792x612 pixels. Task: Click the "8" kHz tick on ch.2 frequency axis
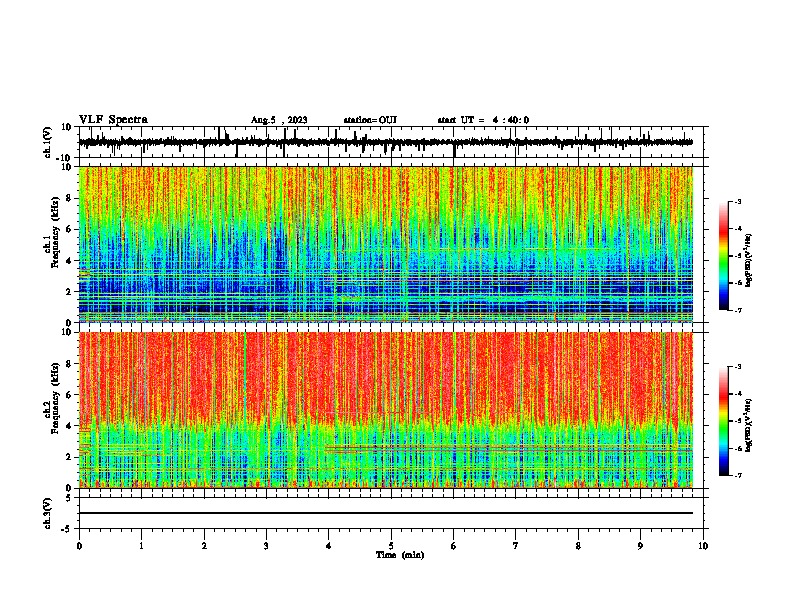click(x=69, y=364)
